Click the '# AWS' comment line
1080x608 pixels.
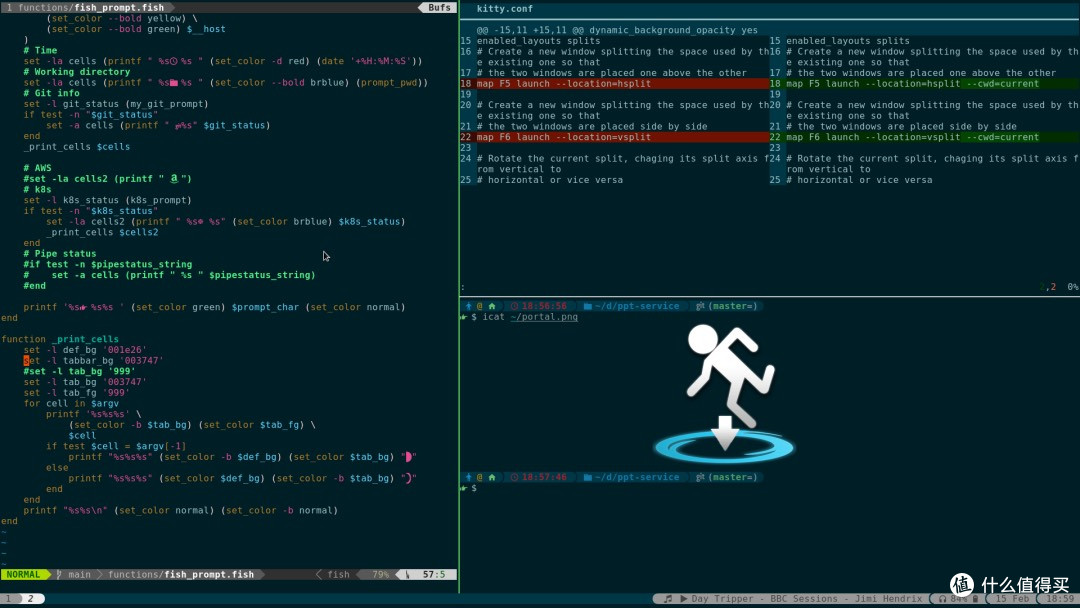pyautogui.click(x=37, y=167)
